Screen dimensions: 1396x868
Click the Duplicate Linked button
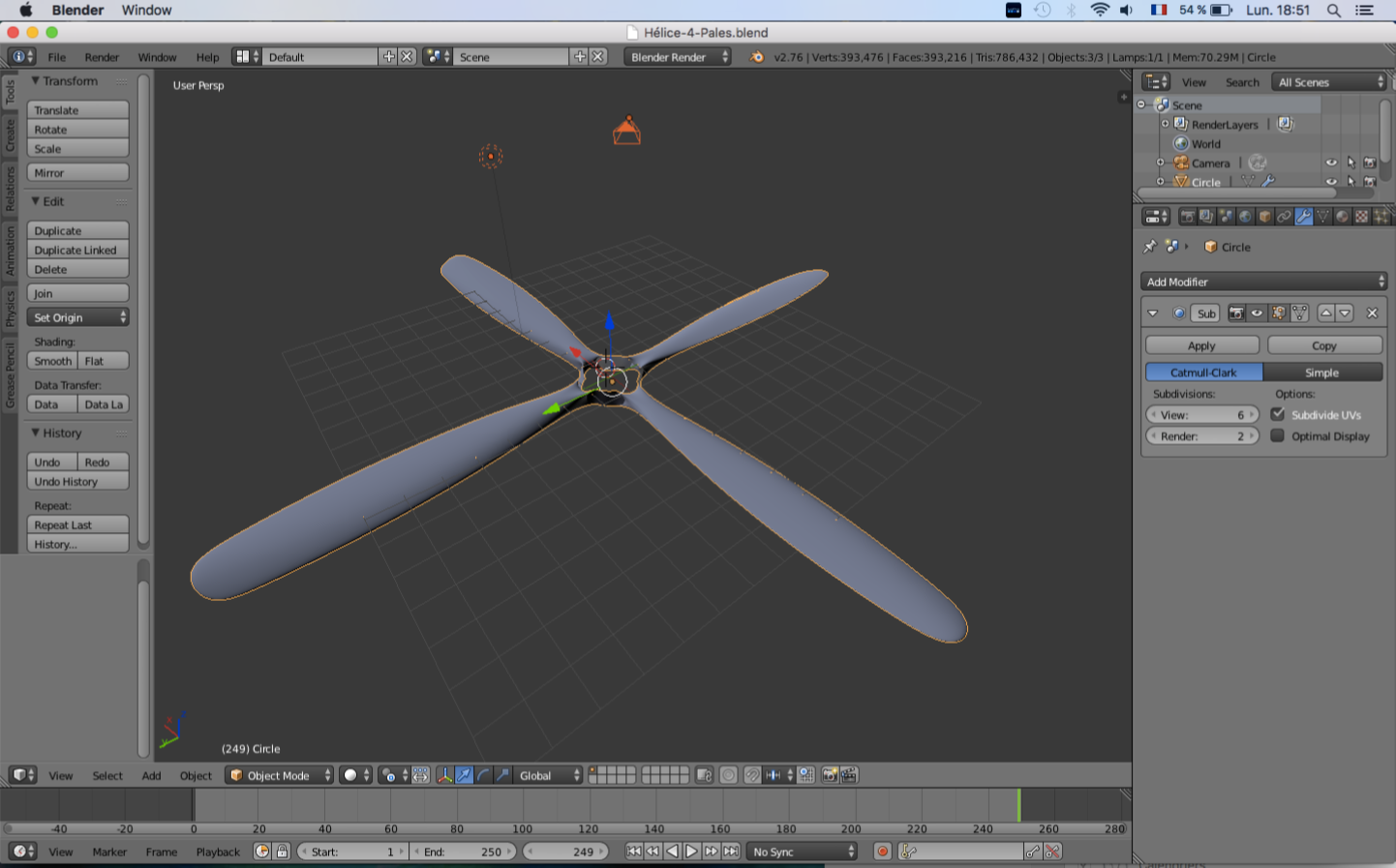[x=77, y=250]
